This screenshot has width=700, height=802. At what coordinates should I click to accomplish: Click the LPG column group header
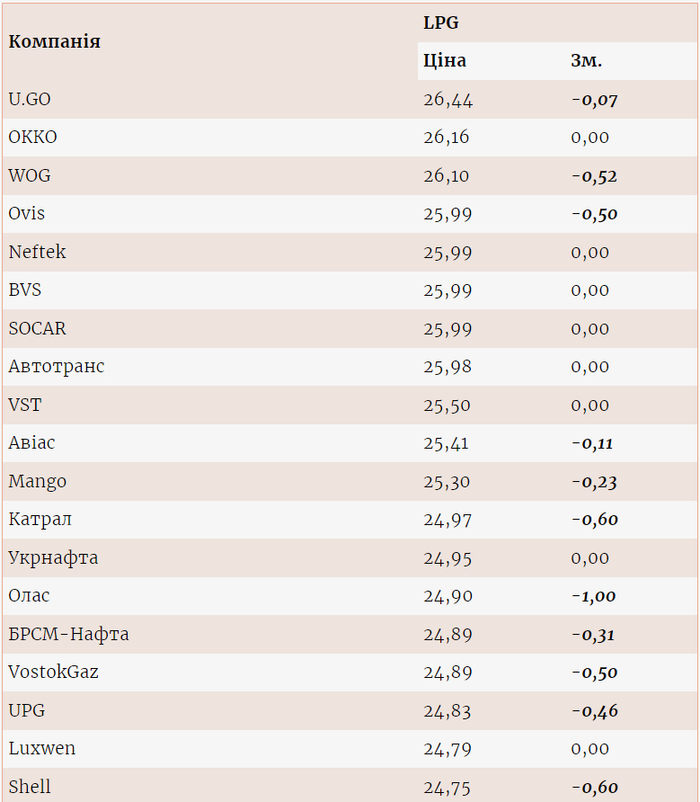click(x=441, y=22)
